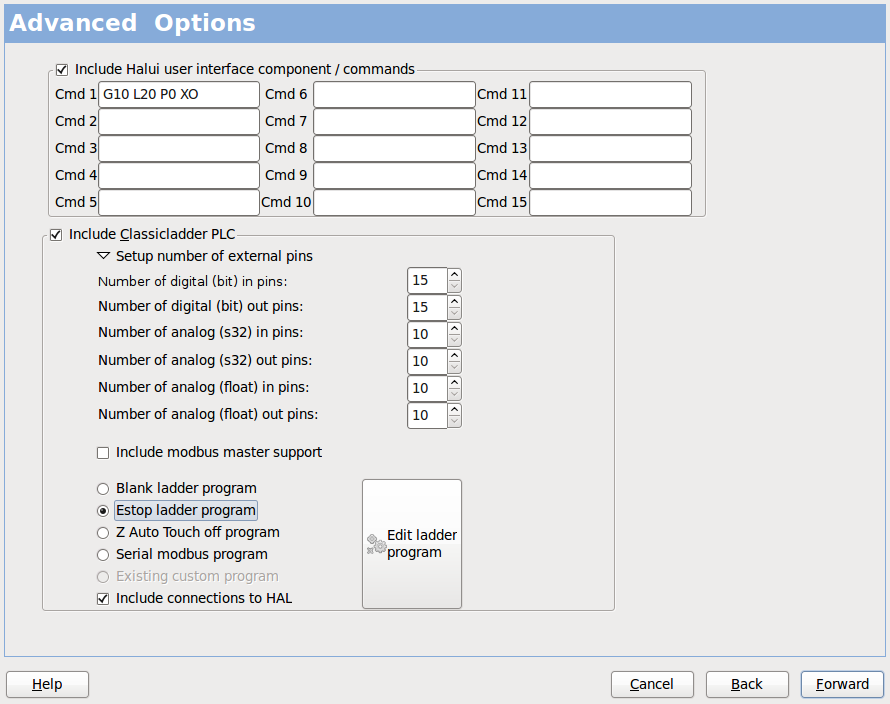Decrease analog (float) out pins value
The image size is (890, 704).
pos(455,420)
